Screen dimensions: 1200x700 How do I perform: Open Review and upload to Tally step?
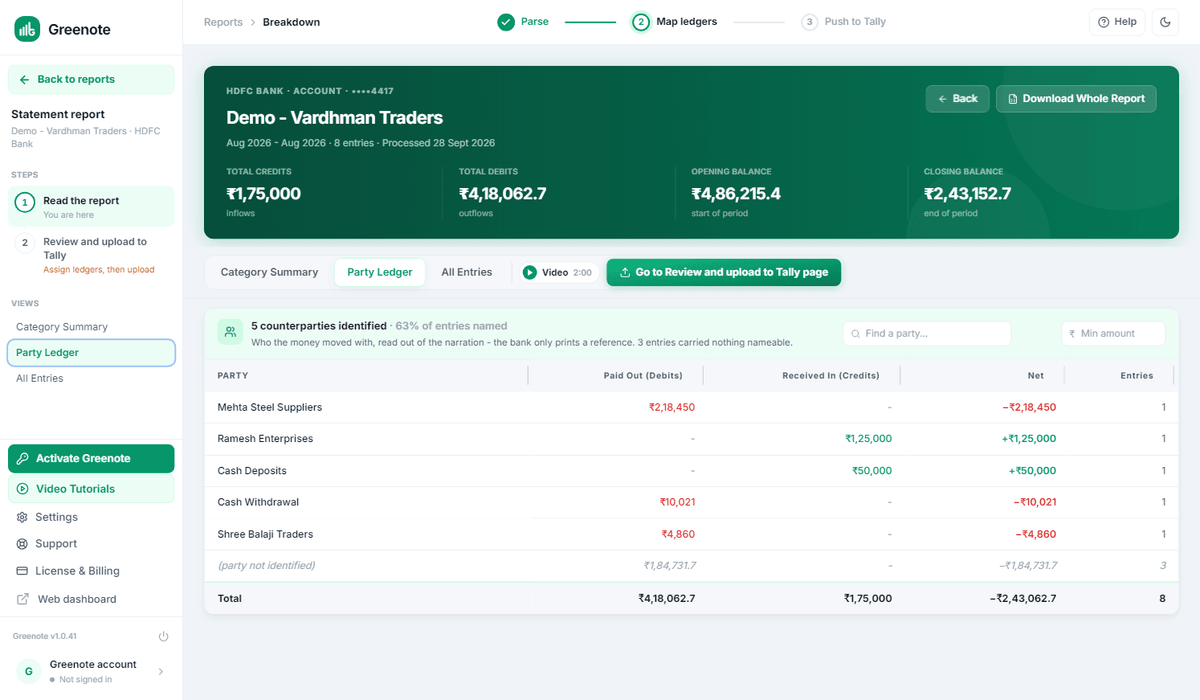(x=91, y=255)
